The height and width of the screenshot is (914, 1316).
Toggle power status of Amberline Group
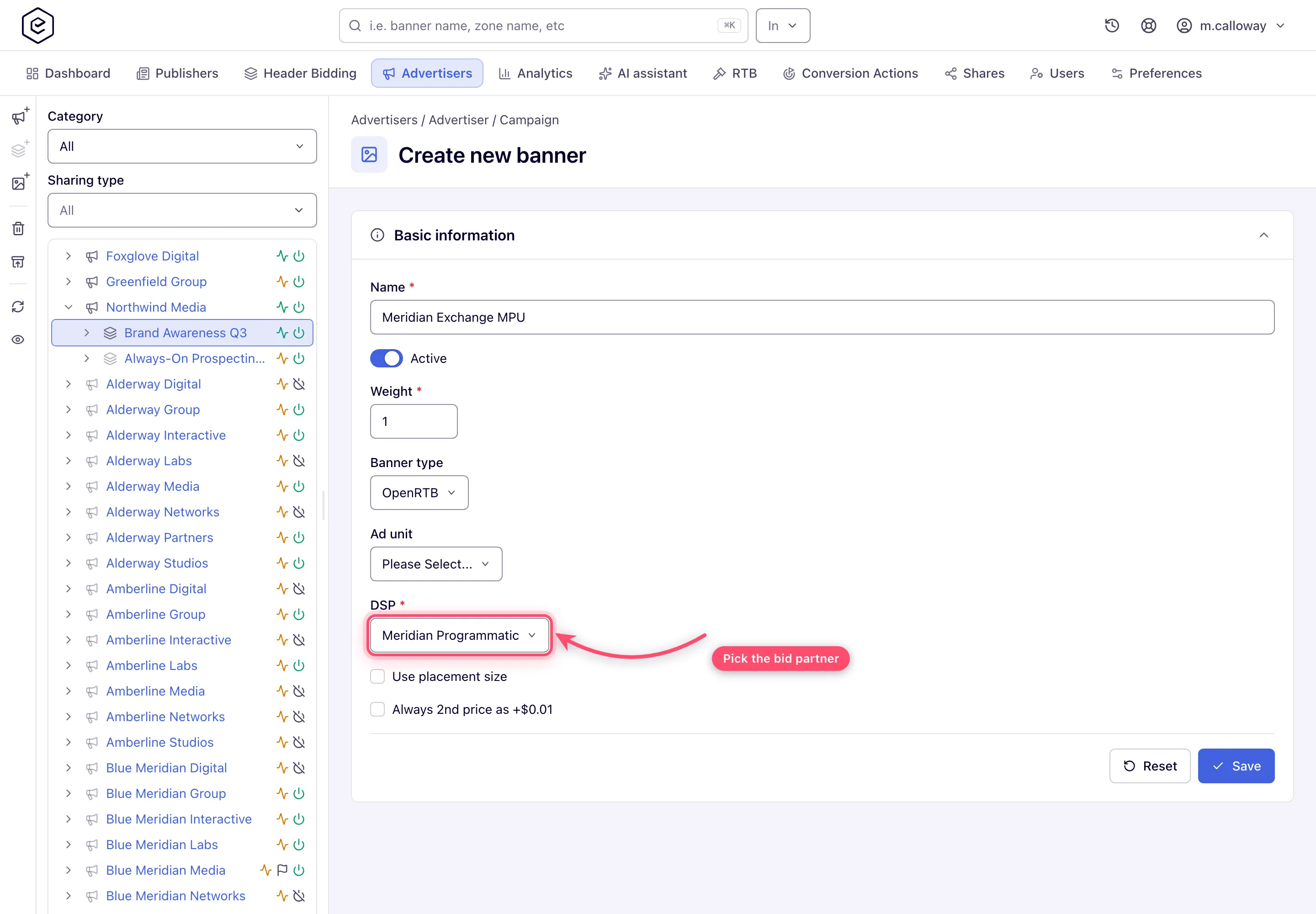tap(299, 614)
